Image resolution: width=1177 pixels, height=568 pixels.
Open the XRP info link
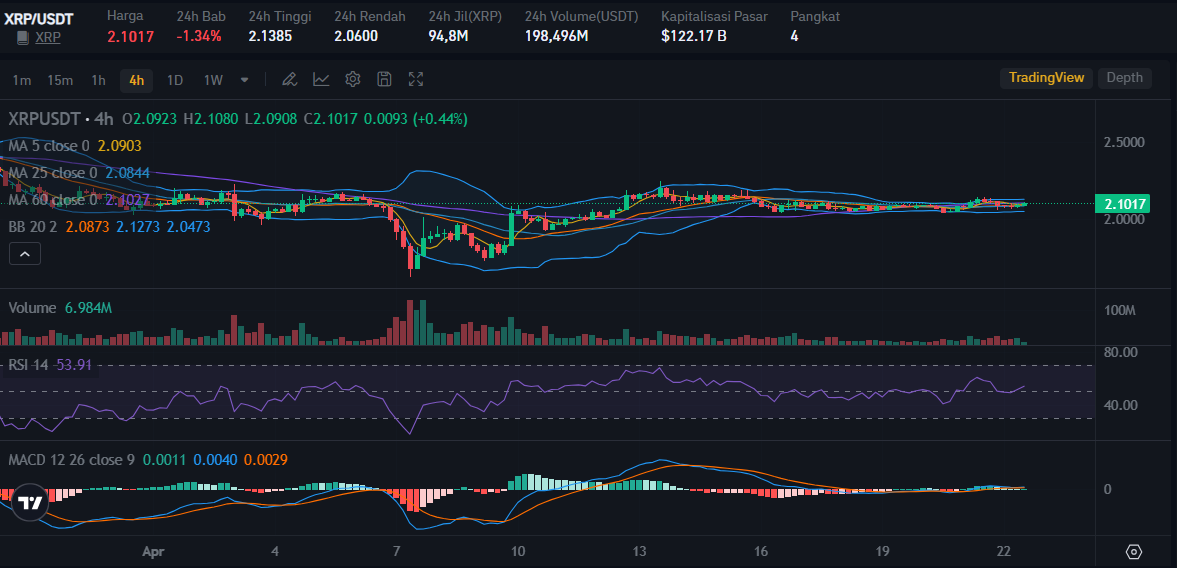click(x=48, y=37)
